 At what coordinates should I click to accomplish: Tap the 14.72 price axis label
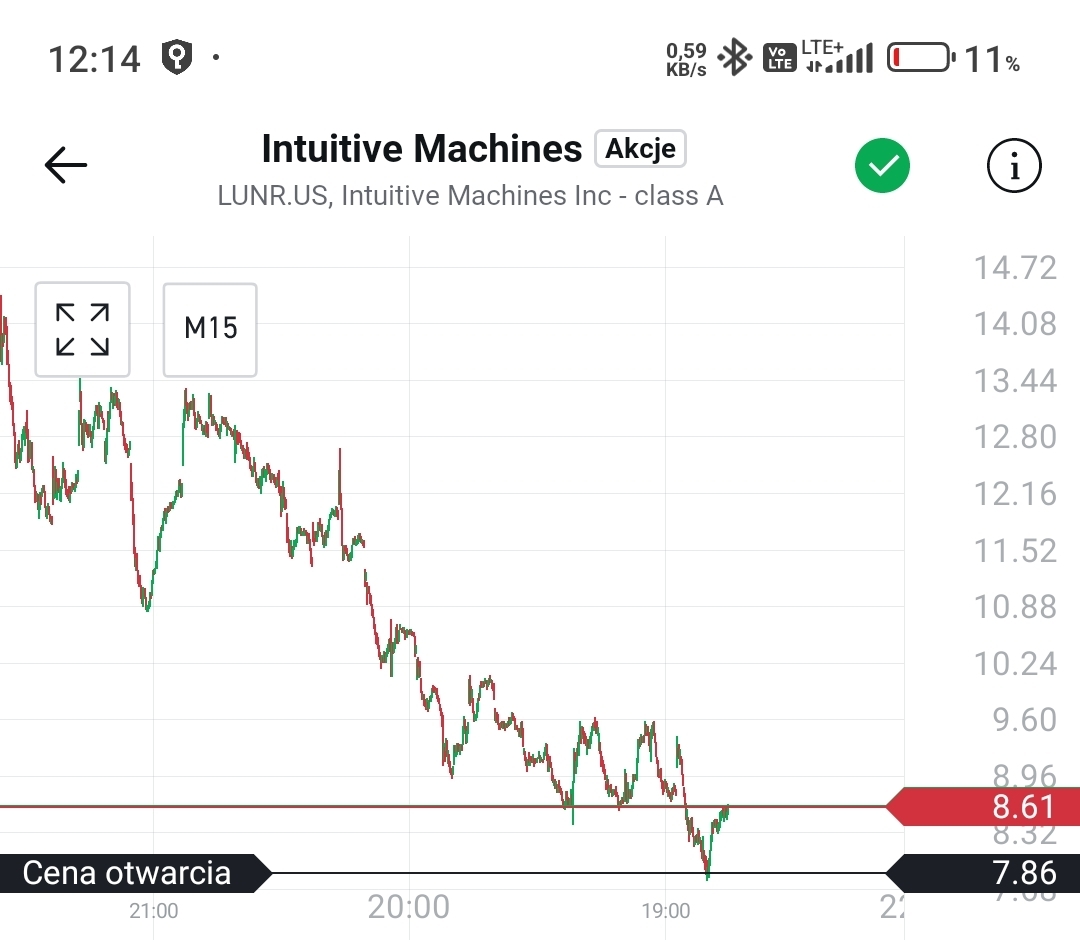(x=1015, y=268)
